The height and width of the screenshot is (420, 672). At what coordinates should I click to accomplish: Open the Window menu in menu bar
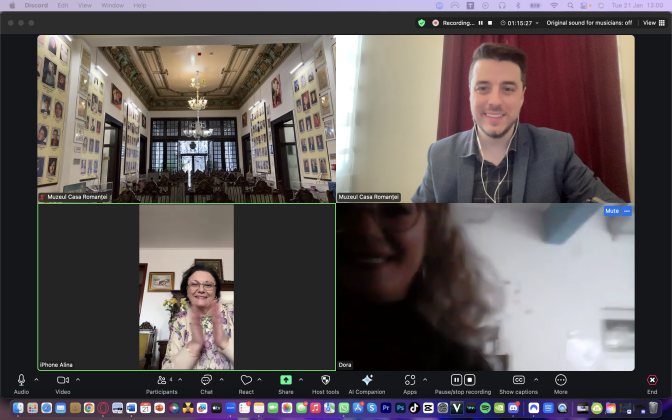pyautogui.click(x=113, y=5)
